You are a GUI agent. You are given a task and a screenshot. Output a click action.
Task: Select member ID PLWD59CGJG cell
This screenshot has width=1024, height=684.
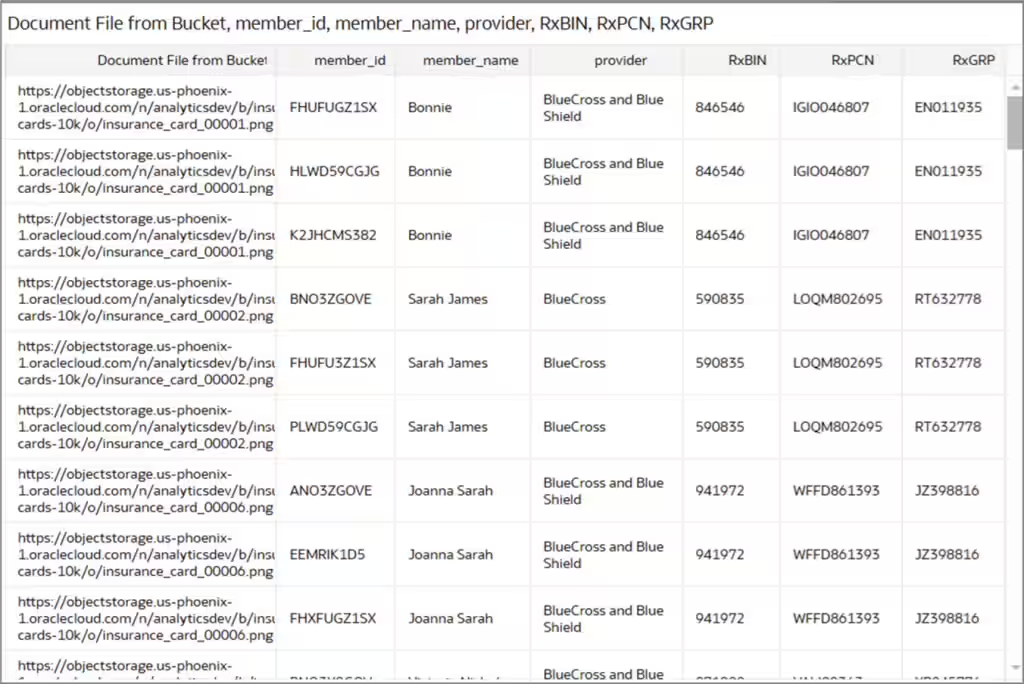click(334, 427)
